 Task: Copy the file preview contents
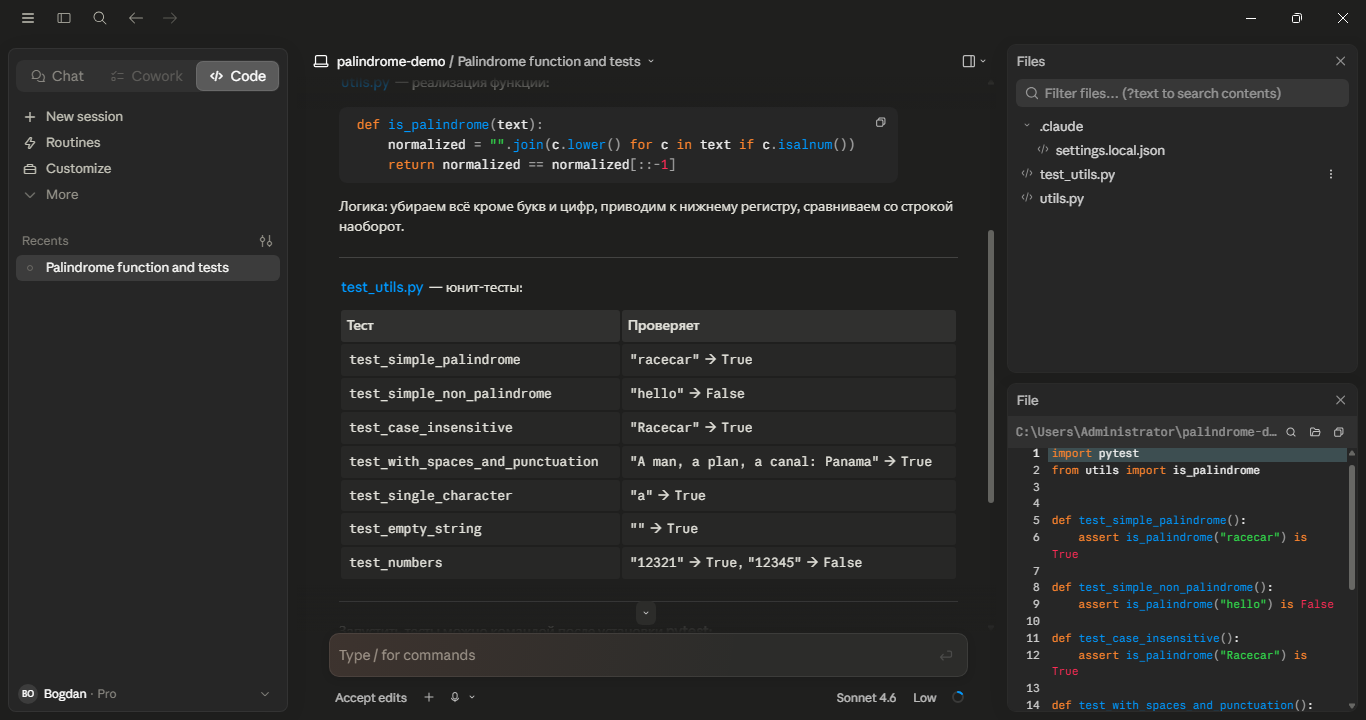pyautogui.click(x=1339, y=432)
